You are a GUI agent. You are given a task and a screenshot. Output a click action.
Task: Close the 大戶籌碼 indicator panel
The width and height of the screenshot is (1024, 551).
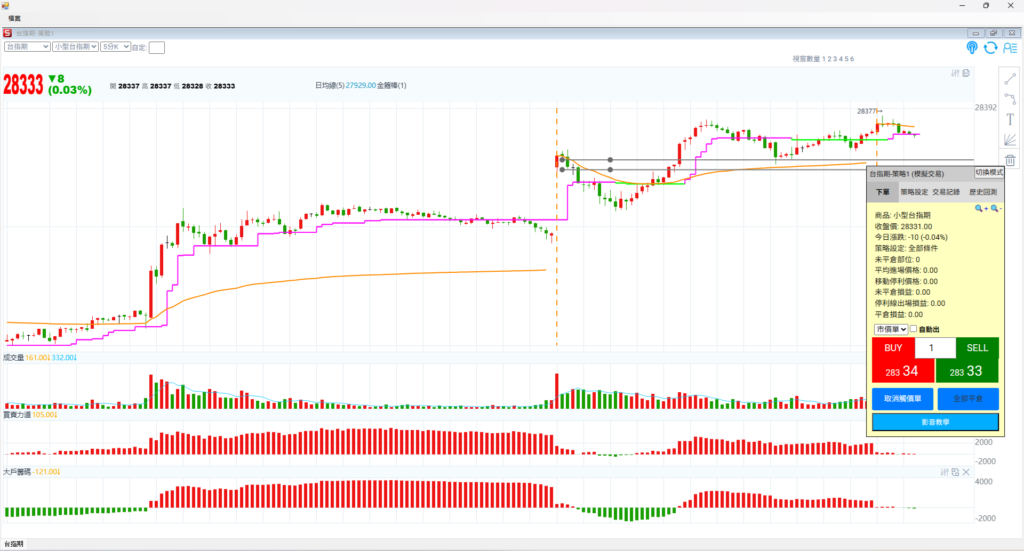pos(966,471)
